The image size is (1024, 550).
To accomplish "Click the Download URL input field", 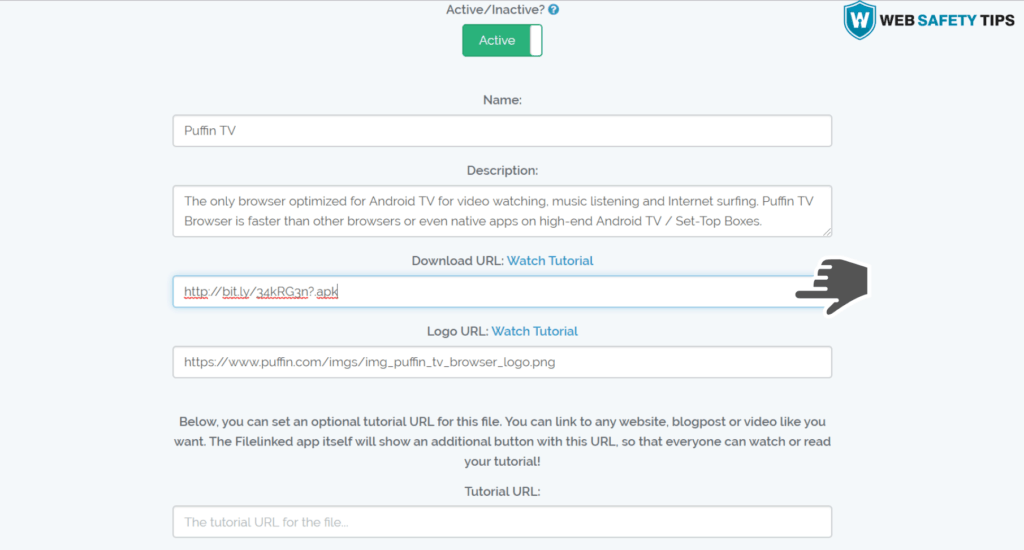I will pos(502,291).
